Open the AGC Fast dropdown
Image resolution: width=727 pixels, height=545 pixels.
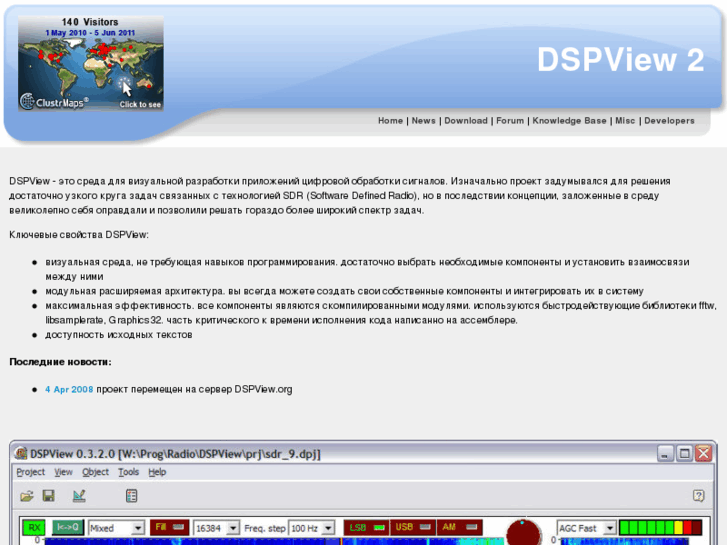point(587,528)
